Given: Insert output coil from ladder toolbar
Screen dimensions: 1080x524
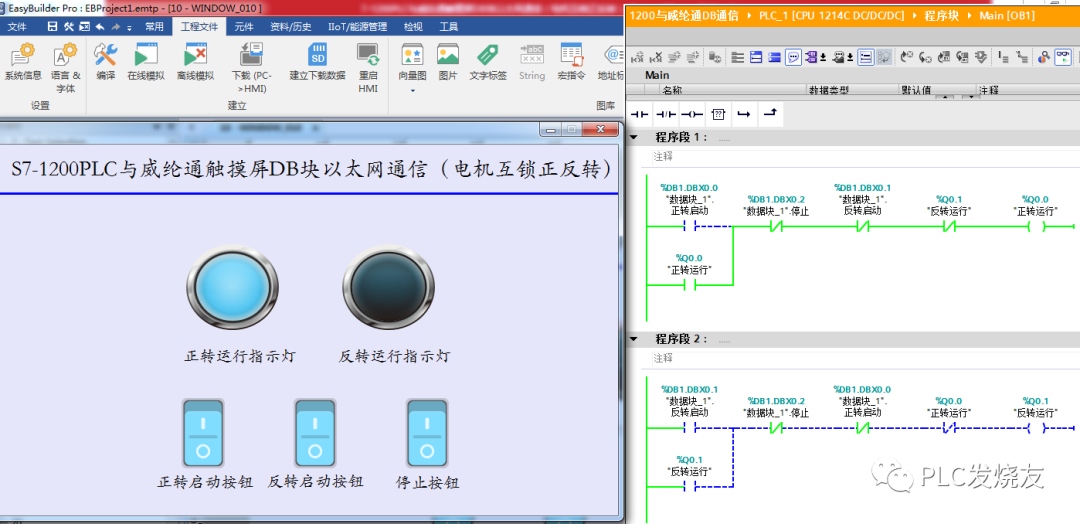Looking at the screenshot, I should tap(692, 114).
